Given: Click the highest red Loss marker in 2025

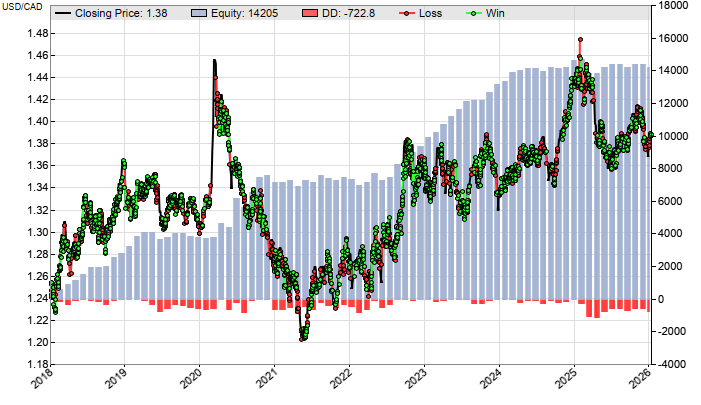Looking at the screenshot, I should coord(580,40).
